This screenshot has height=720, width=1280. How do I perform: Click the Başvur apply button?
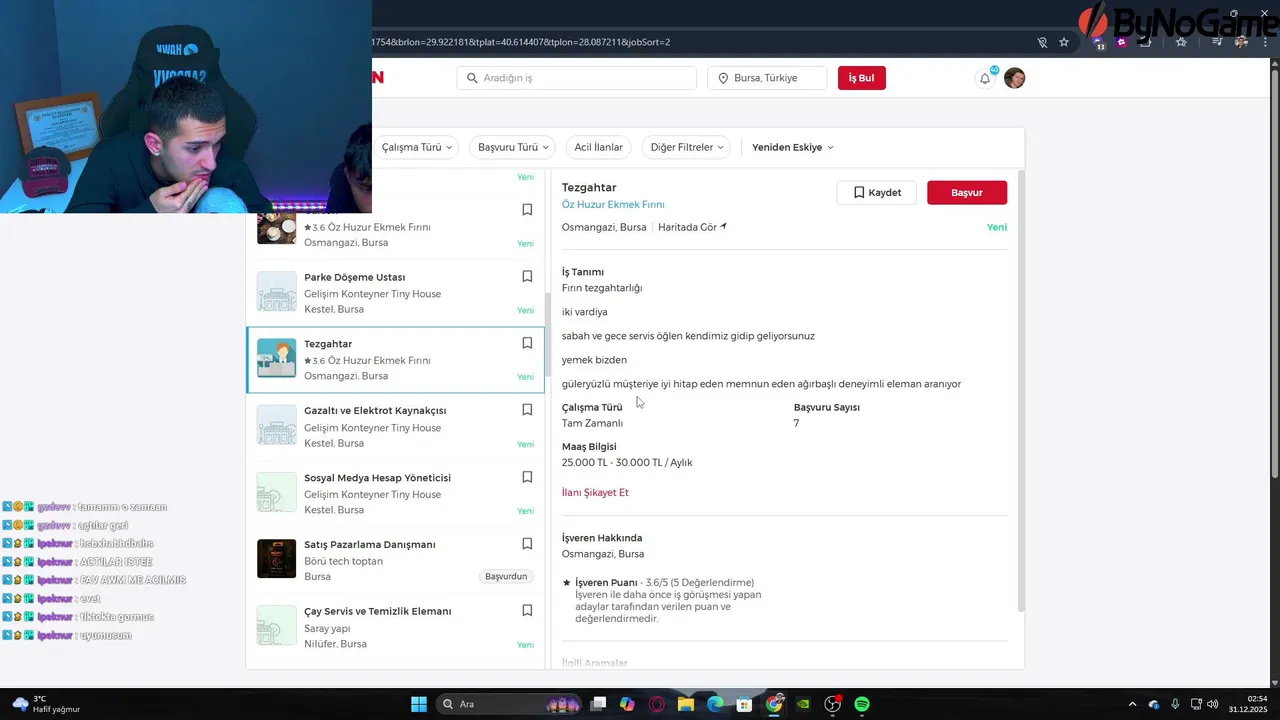click(967, 193)
